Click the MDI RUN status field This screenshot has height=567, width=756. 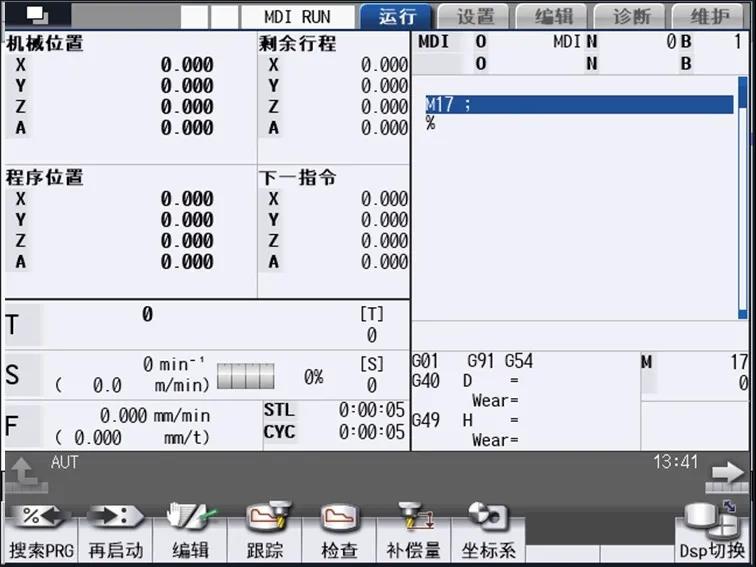[297, 17]
